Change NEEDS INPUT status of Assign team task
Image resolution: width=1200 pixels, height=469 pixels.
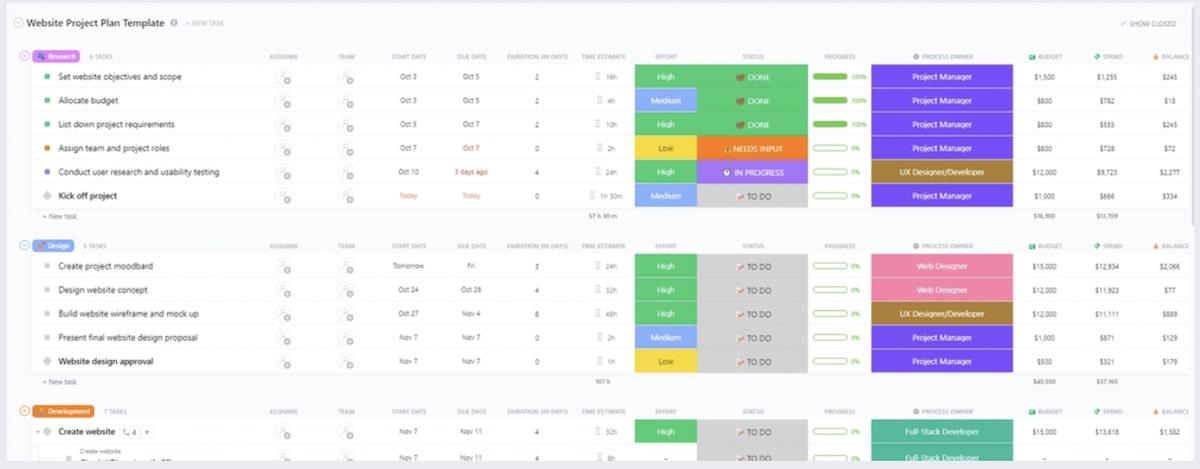point(753,148)
